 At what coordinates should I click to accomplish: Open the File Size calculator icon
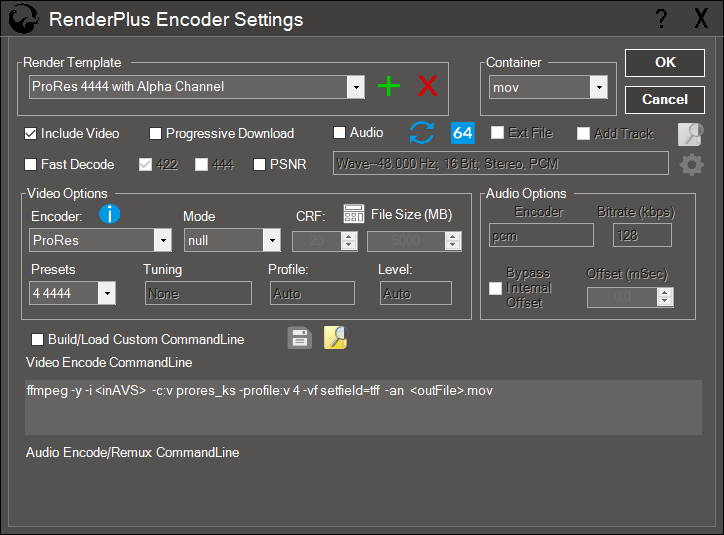(354, 213)
